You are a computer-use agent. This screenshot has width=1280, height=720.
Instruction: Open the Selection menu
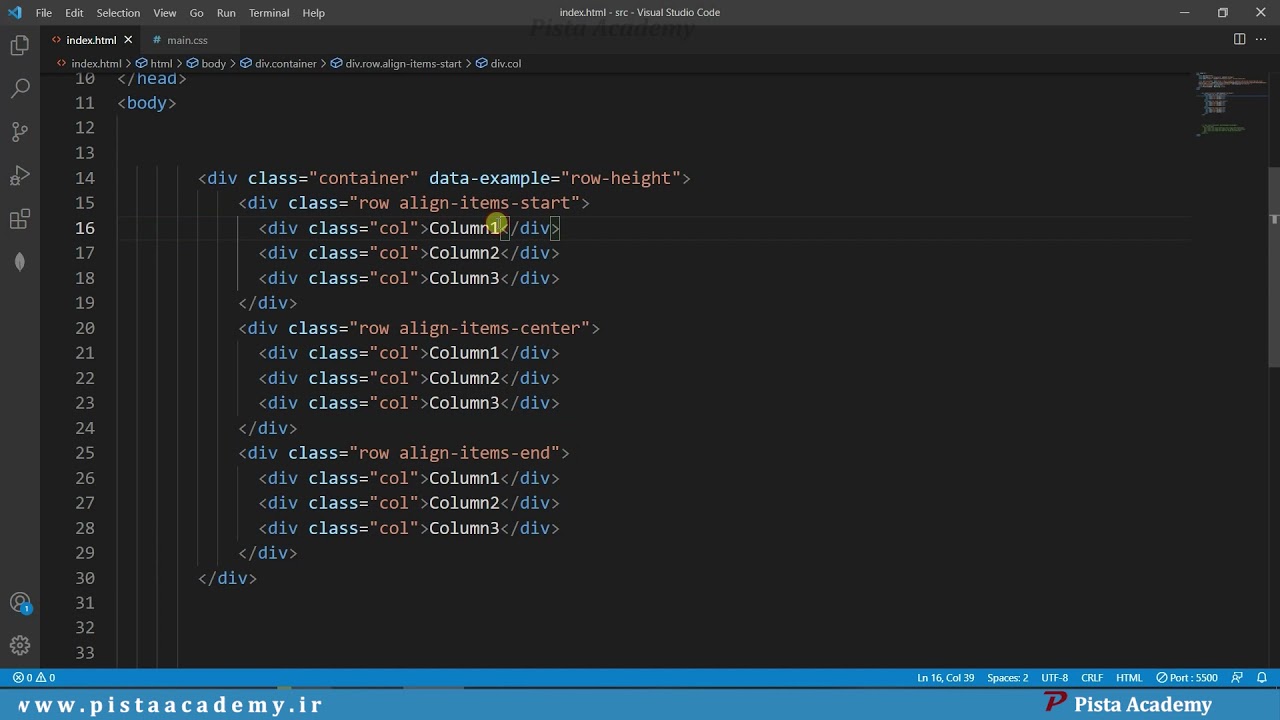[x=118, y=12]
